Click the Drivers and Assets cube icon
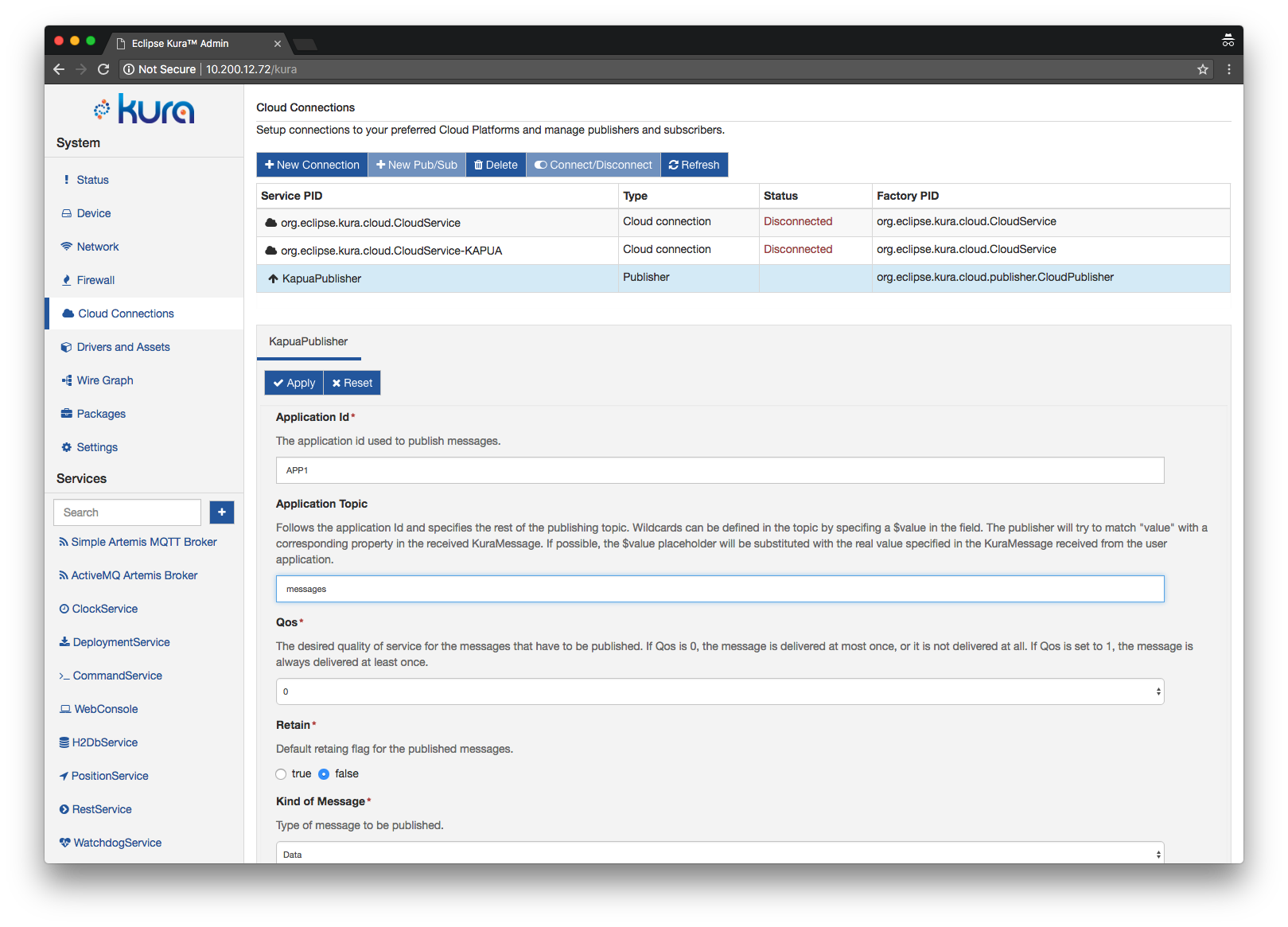Image resolution: width=1288 pixels, height=927 pixels. pos(67,347)
